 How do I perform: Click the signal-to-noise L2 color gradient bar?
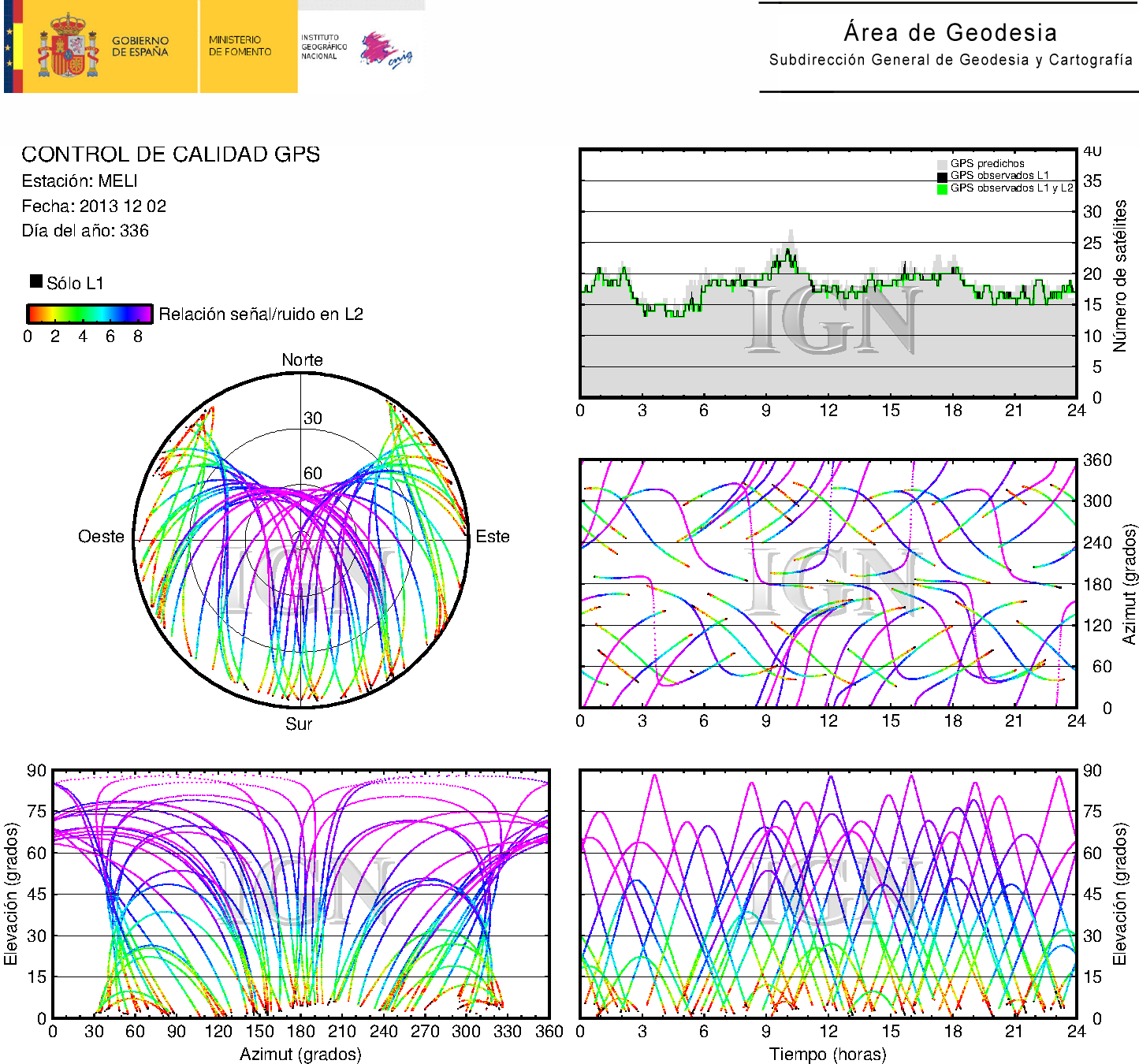coord(89,314)
